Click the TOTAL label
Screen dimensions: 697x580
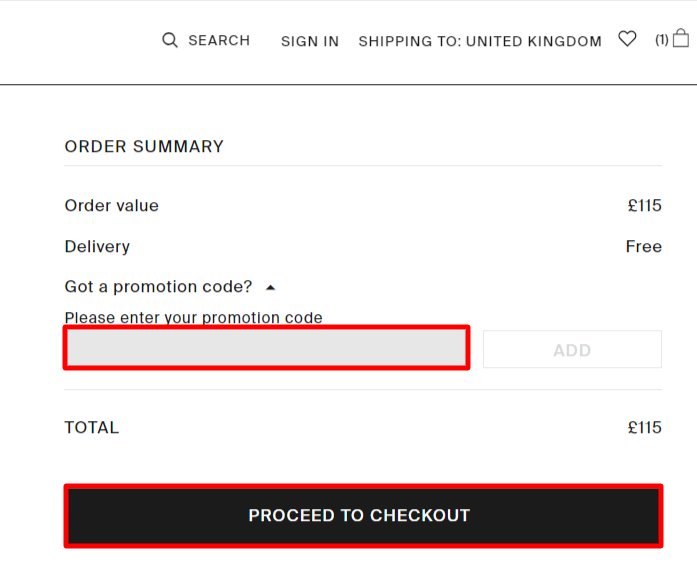point(91,427)
